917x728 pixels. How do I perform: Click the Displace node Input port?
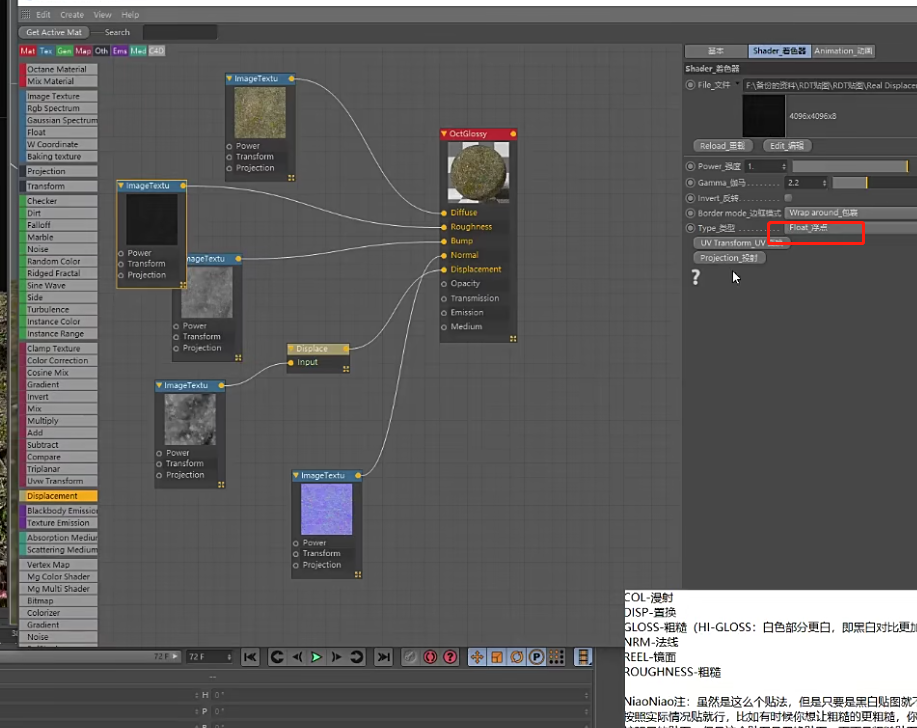point(291,363)
